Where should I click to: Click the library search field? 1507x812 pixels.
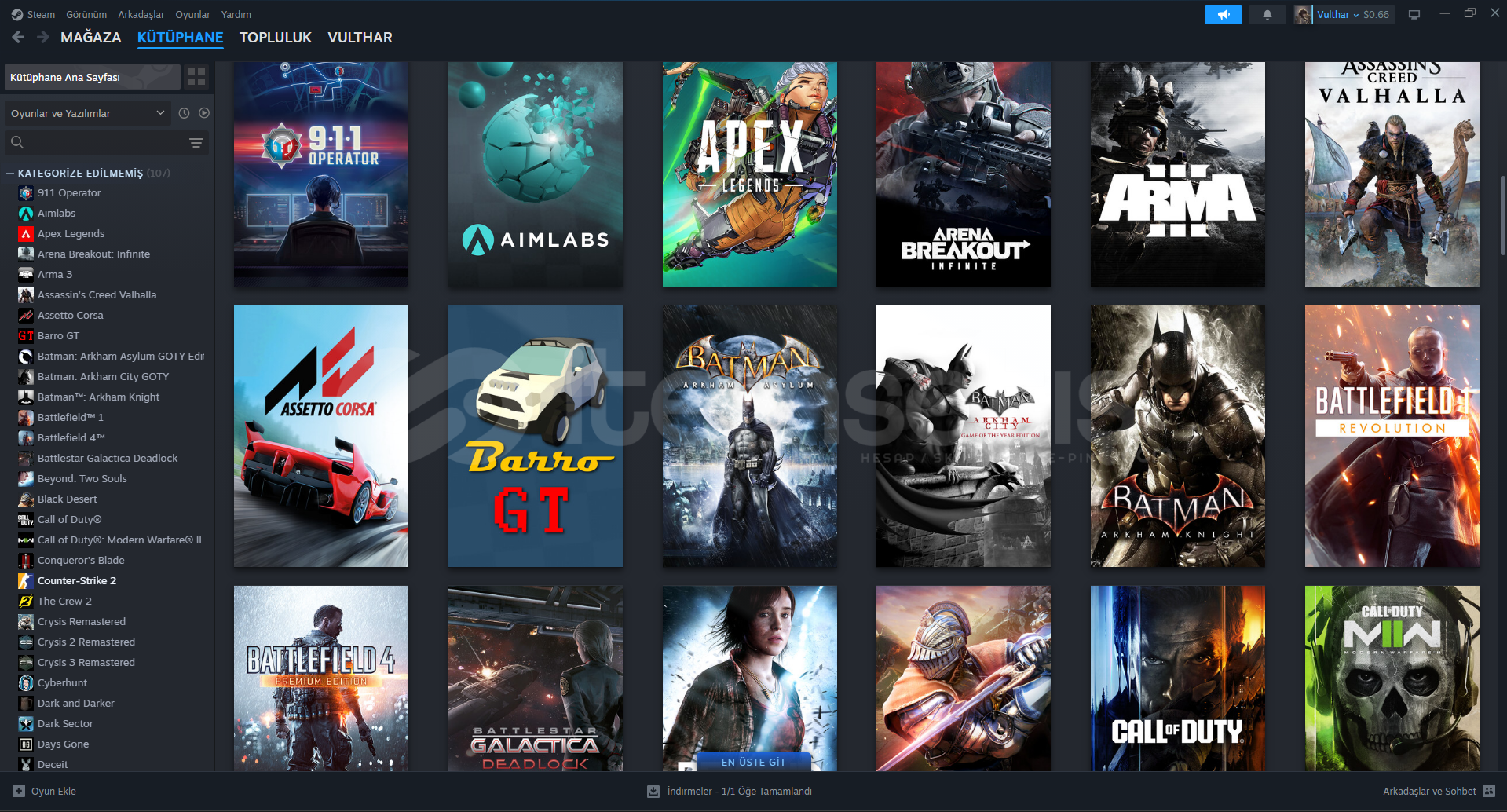click(107, 142)
